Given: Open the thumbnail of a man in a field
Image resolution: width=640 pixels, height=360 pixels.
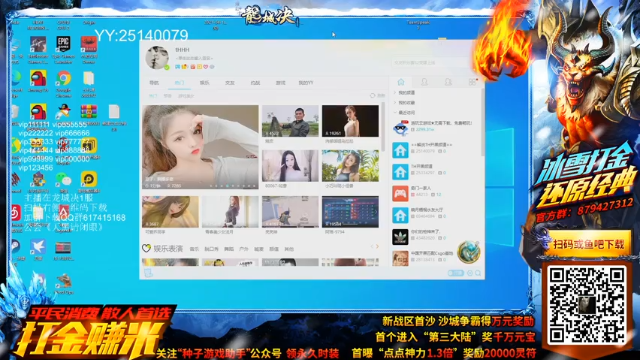Looking at the screenshot, I should coord(290,121).
